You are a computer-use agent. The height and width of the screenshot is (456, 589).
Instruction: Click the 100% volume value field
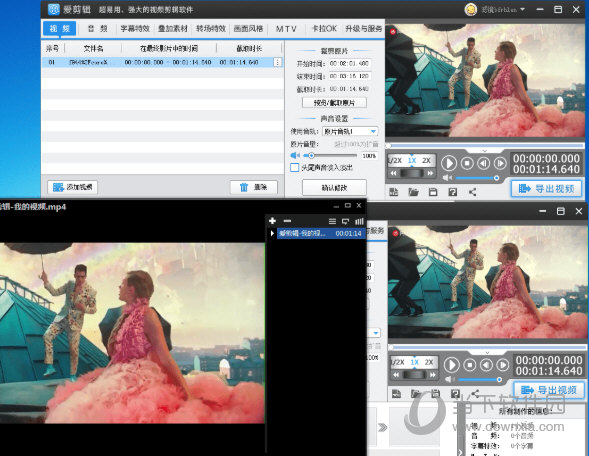(x=369, y=156)
